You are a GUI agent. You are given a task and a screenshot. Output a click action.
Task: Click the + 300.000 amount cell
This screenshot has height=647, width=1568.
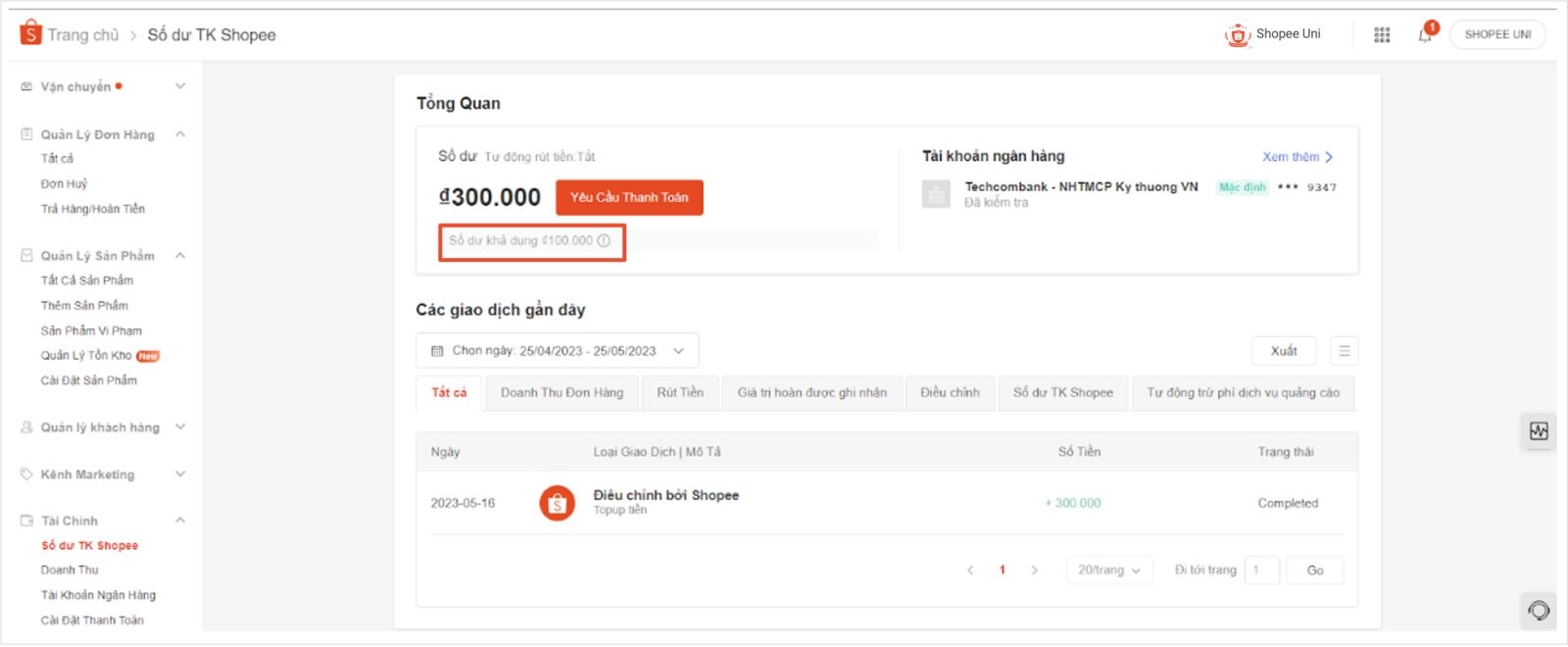click(x=1072, y=503)
